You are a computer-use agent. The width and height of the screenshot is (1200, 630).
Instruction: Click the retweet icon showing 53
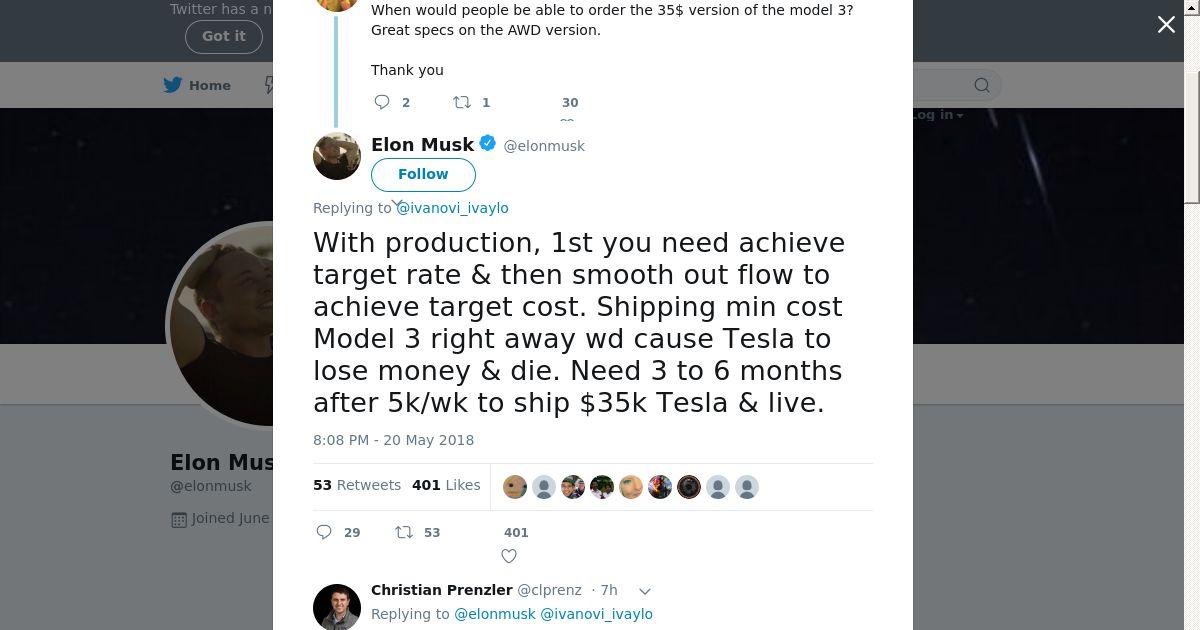pos(404,532)
